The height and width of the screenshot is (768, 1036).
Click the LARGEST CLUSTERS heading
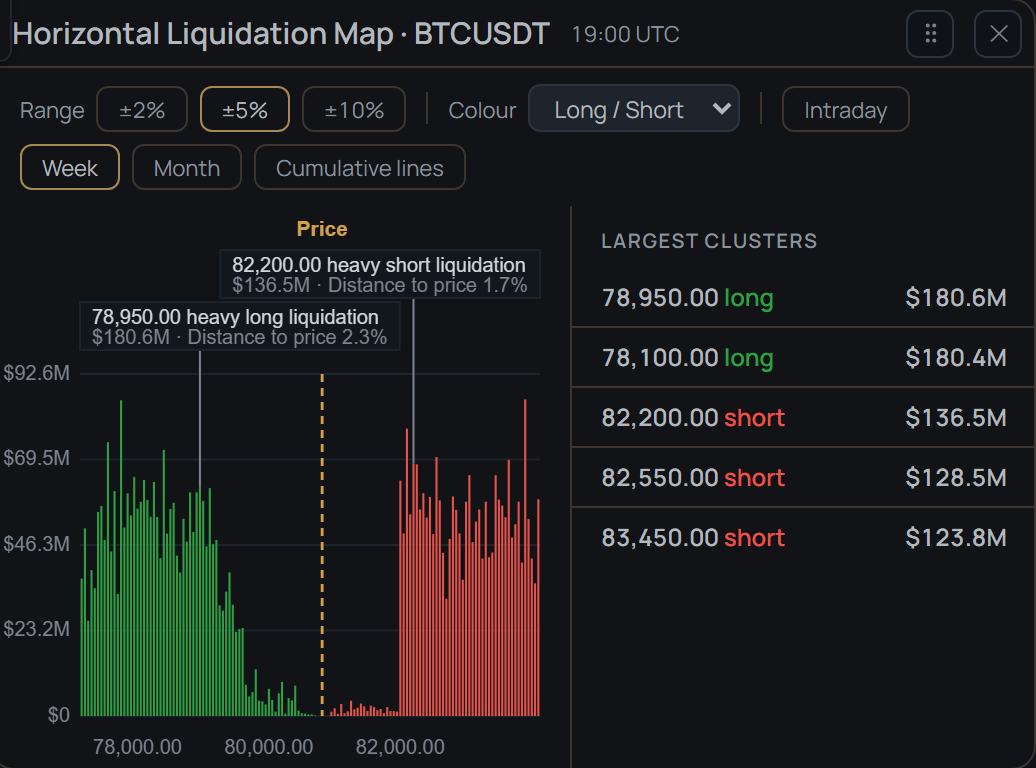click(x=709, y=241)
